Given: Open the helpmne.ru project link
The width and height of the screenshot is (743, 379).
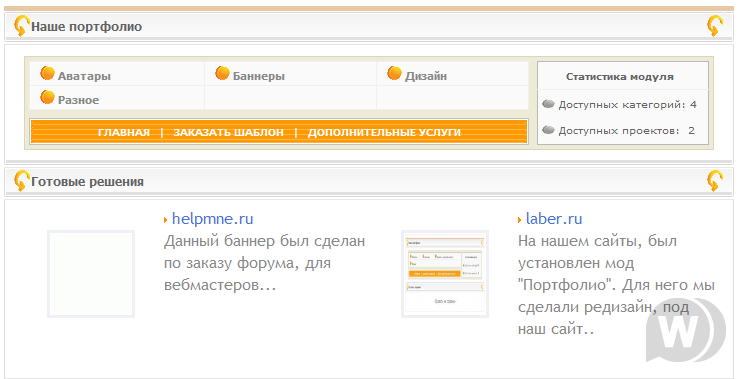Looking at the screenshot, I should tap(212, 219).
